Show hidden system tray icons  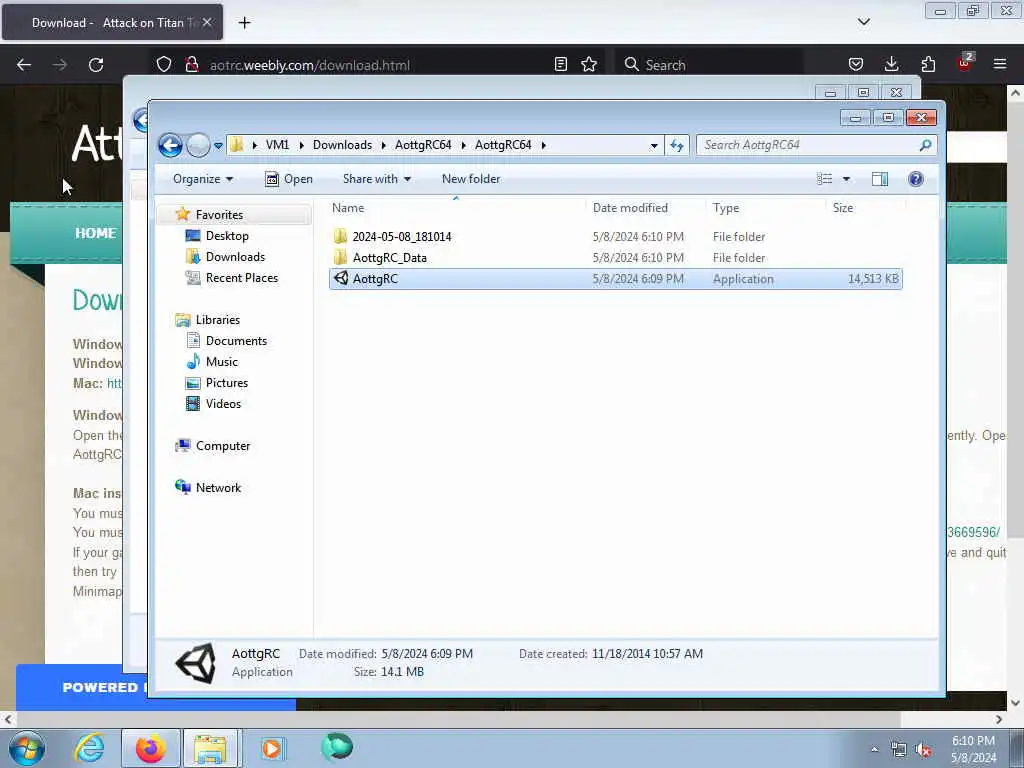tap(874, 749)
